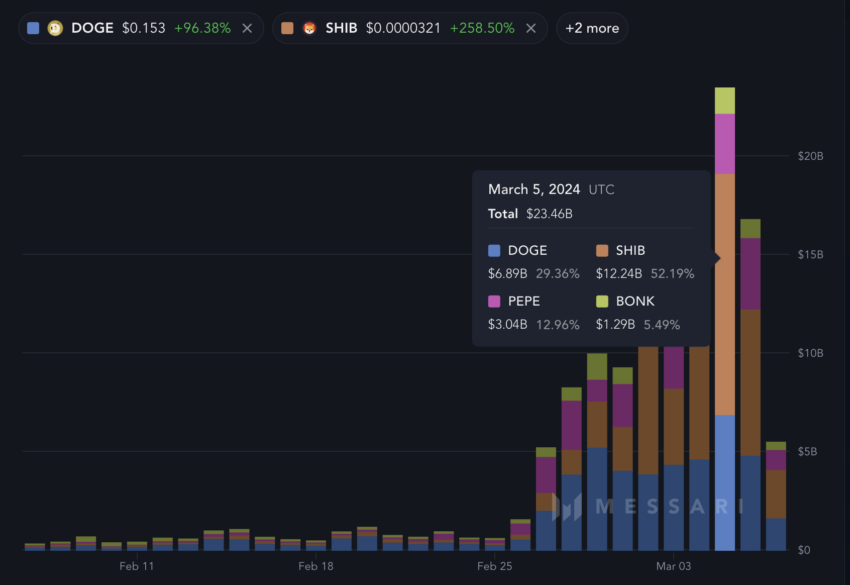Image resolution: width=850 pixels, height=585 pixels.
Task: Click the DOGE blue swatch inside the tooltip
Action: coord(494,250)
